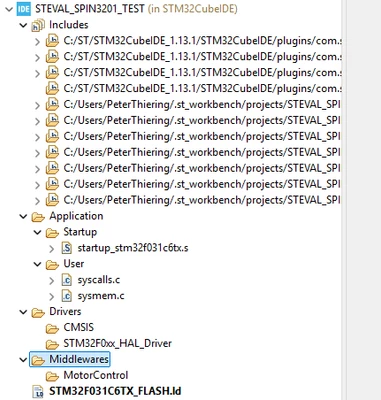Select the STM32F0xx_HAL_Driver folder label
Viewport: 381px width, 400px height.
118,343
